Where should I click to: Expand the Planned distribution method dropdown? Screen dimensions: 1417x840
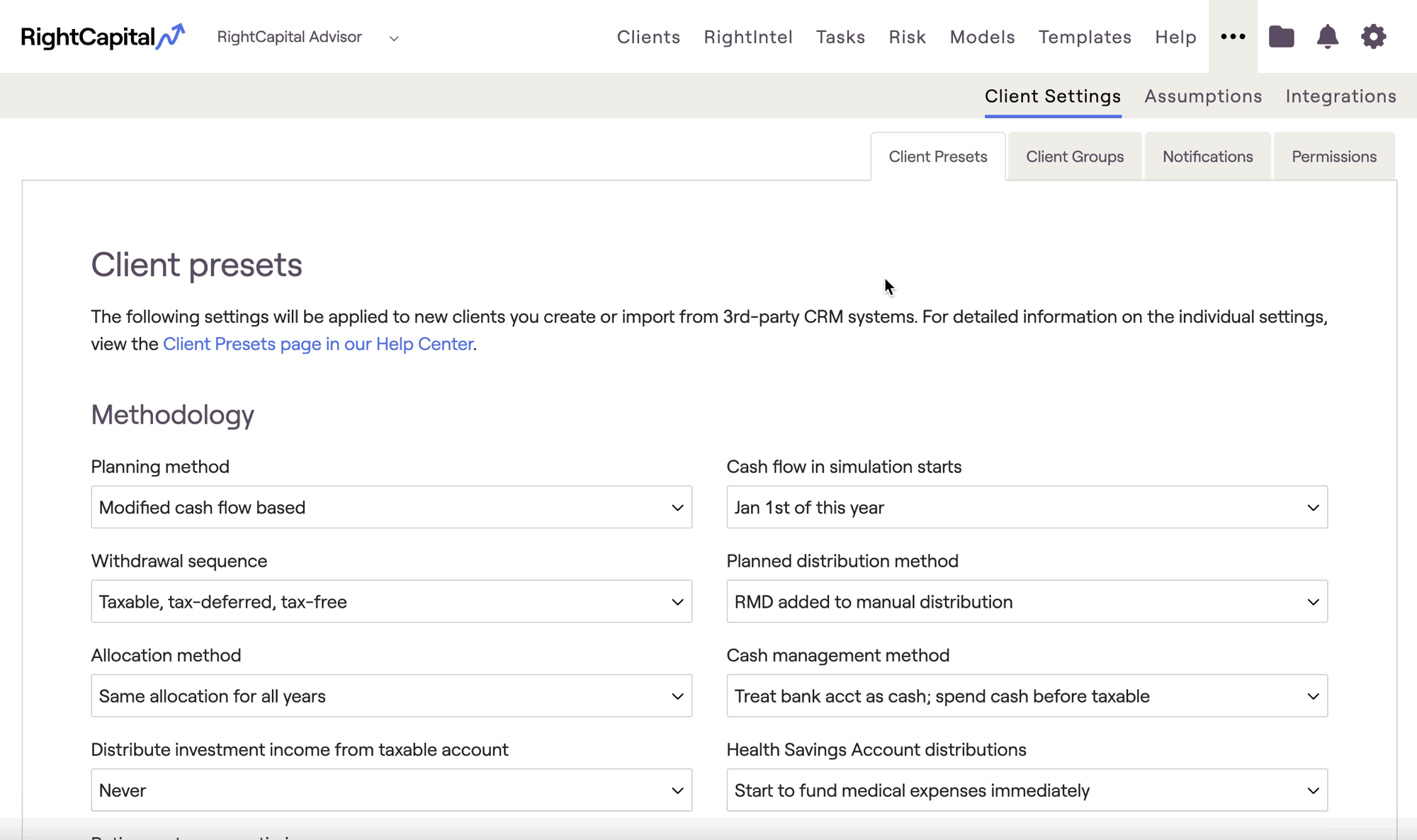[x=1027, y=601]
